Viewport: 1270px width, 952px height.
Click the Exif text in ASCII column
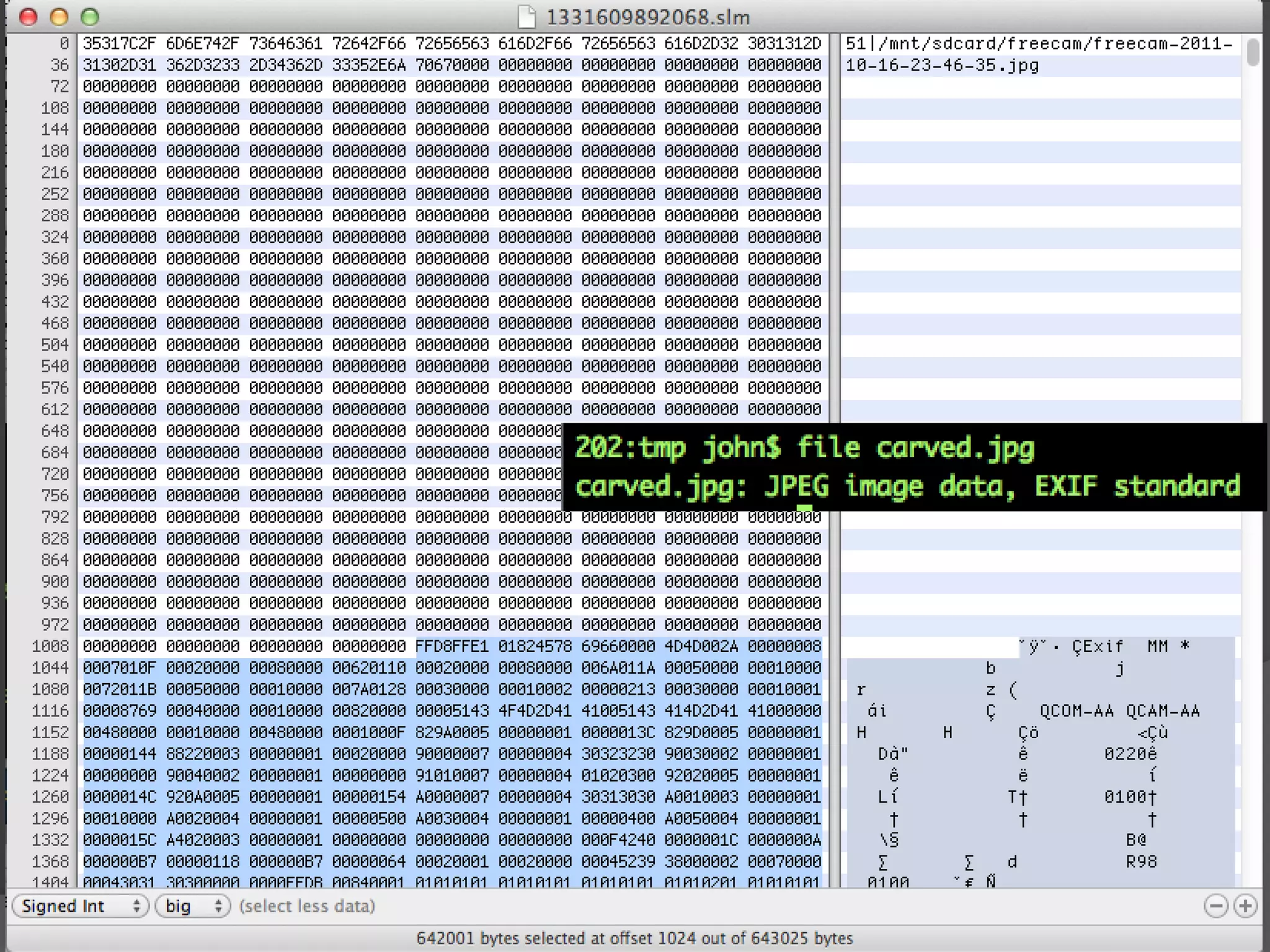click(1103, 646)
